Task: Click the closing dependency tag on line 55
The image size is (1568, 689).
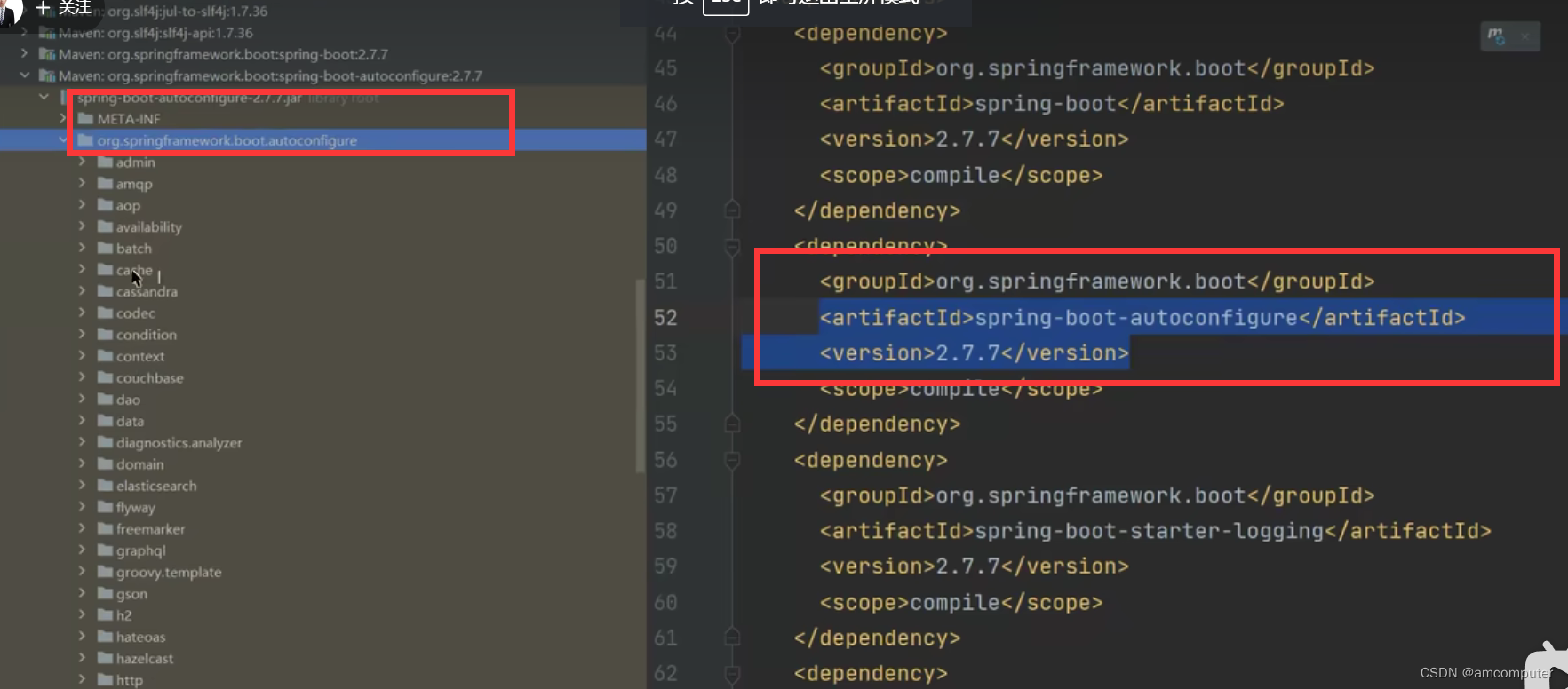Action: point(877,424)
